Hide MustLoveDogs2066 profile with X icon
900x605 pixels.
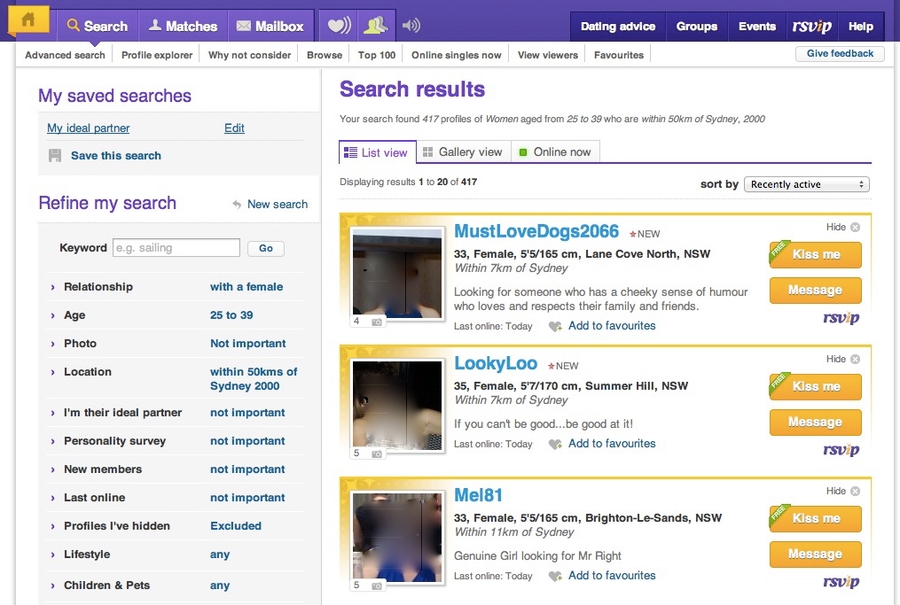coord(854,227)
